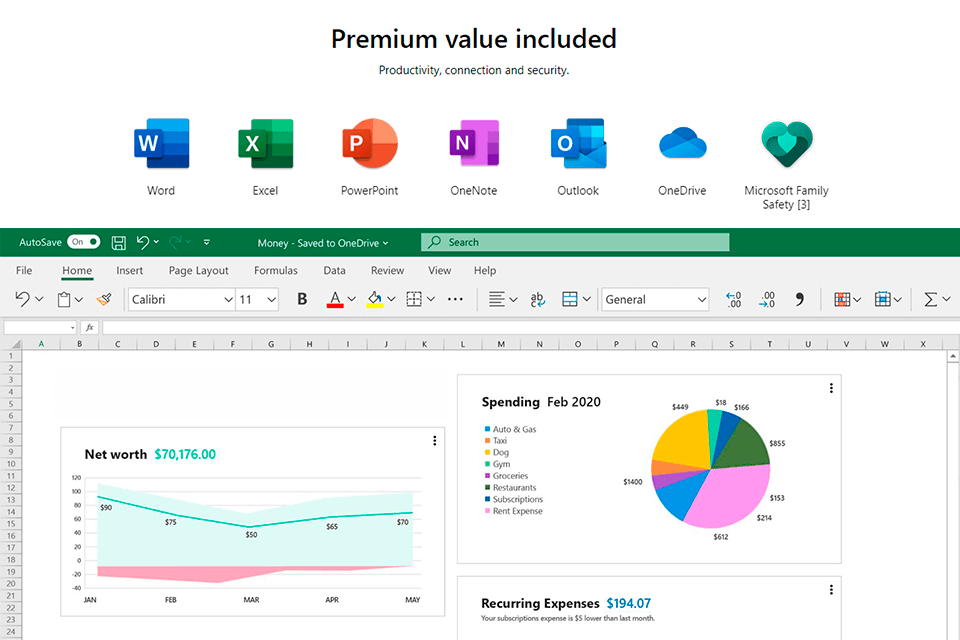The width and height of the screenshot is (960, 640).
Task: Select row 10 header
Action: tap(11, 464)
